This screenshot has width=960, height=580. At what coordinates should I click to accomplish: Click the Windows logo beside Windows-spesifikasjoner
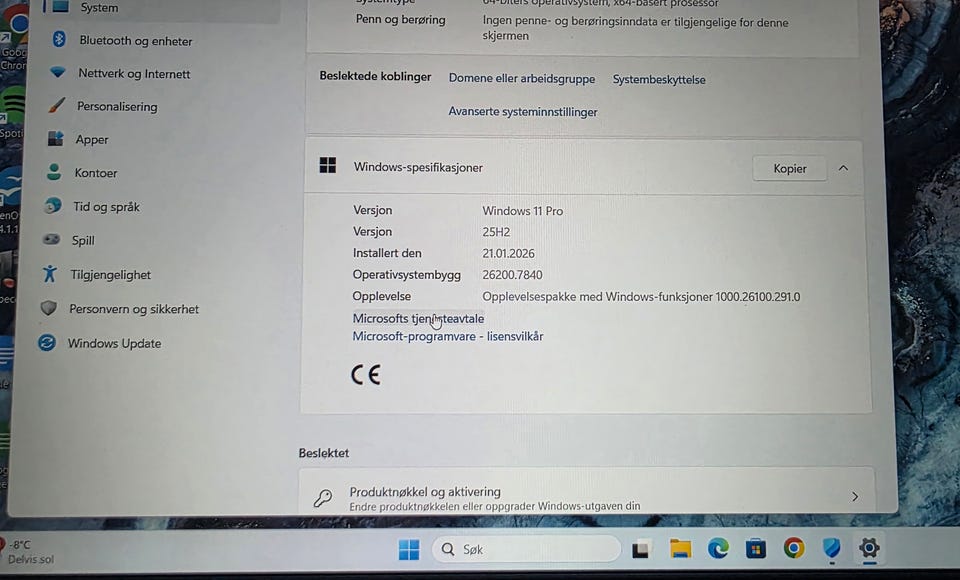[328, 165]
